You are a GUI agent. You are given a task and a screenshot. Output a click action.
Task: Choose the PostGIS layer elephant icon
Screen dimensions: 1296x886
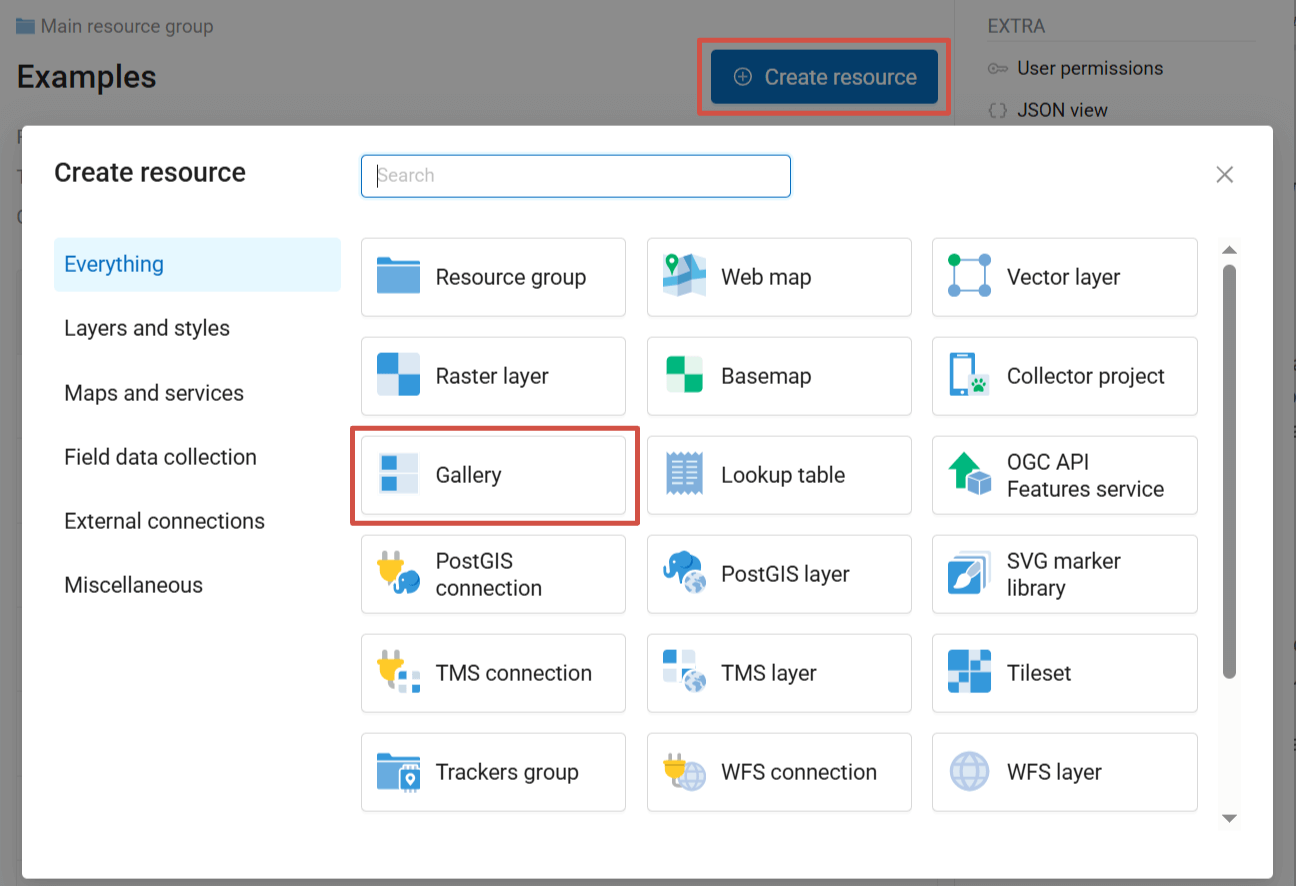tap(684, 574)
